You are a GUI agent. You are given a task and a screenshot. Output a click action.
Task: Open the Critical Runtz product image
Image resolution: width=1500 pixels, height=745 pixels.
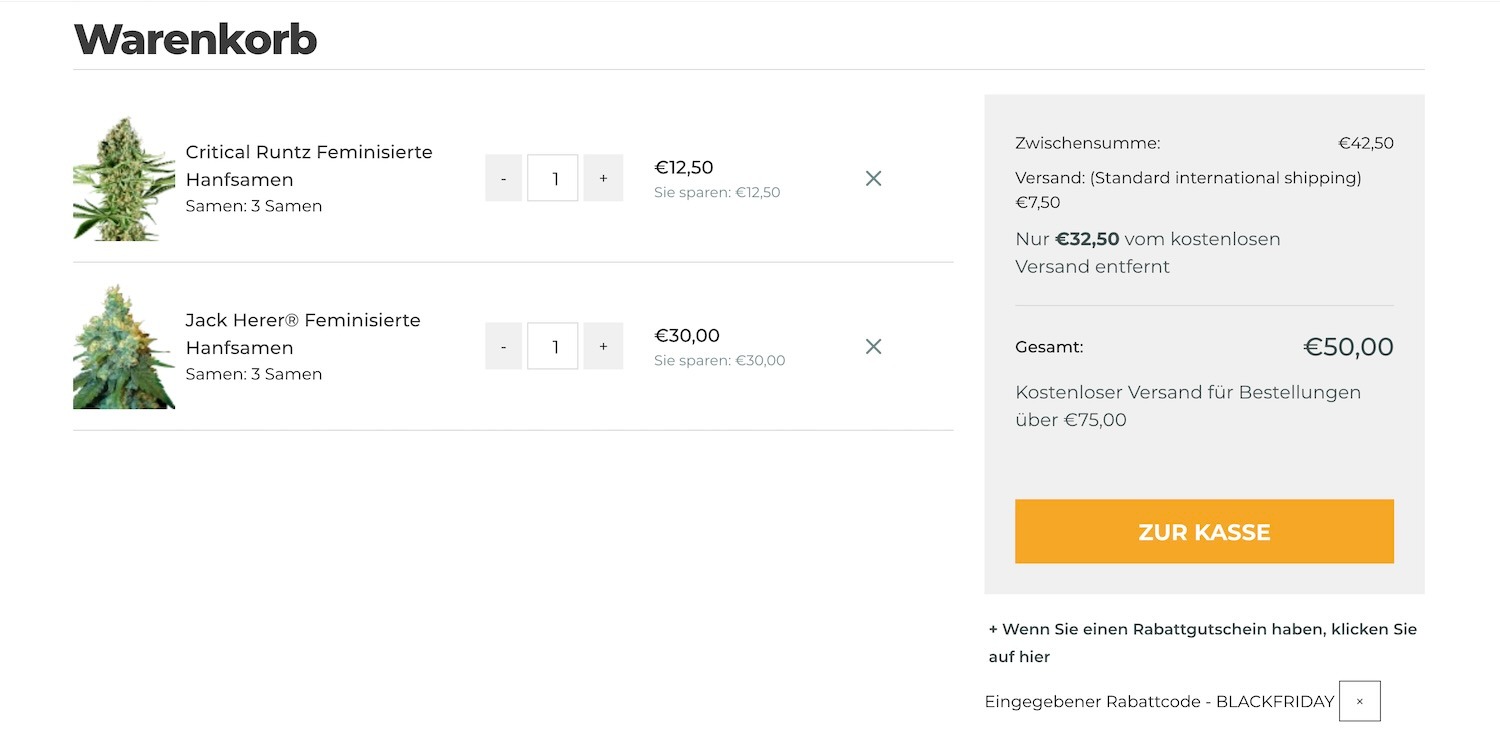point(124,178)
